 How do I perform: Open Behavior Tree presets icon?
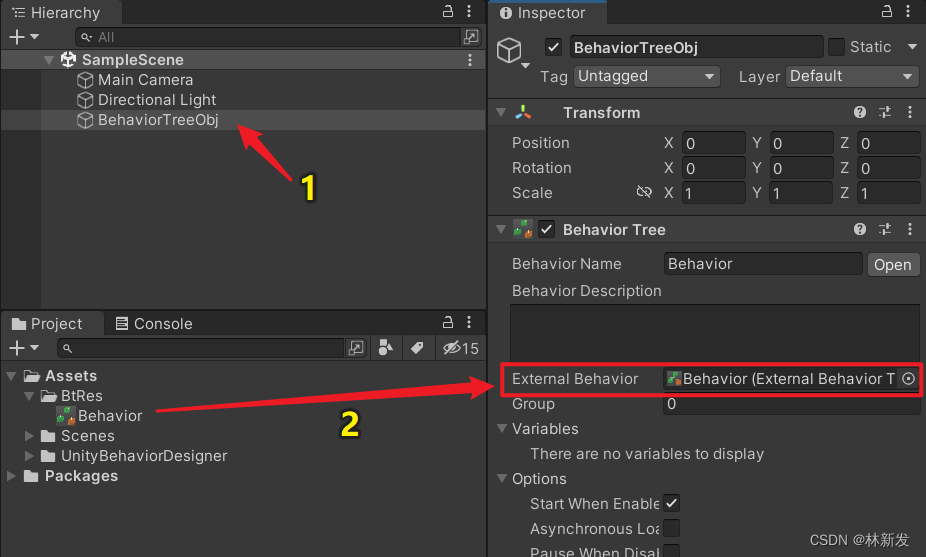coord(885,229)
